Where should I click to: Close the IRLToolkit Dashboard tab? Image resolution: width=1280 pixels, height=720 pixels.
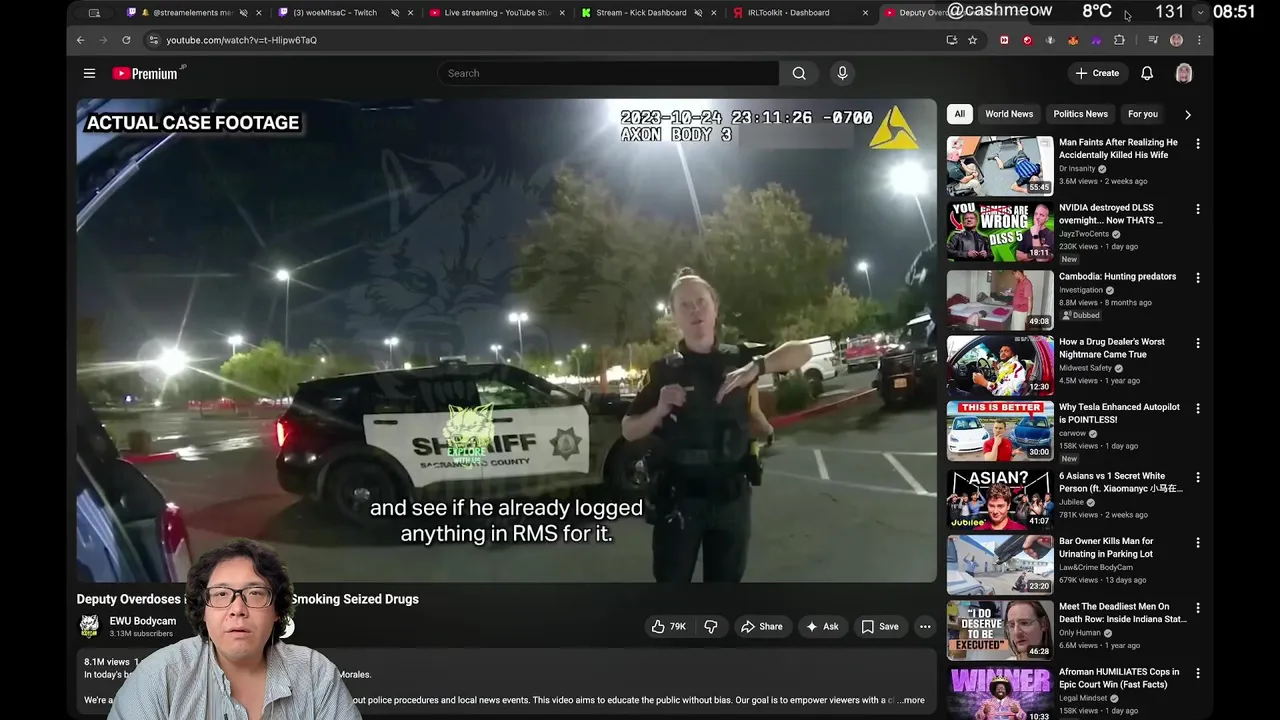[x=864, y=13]
